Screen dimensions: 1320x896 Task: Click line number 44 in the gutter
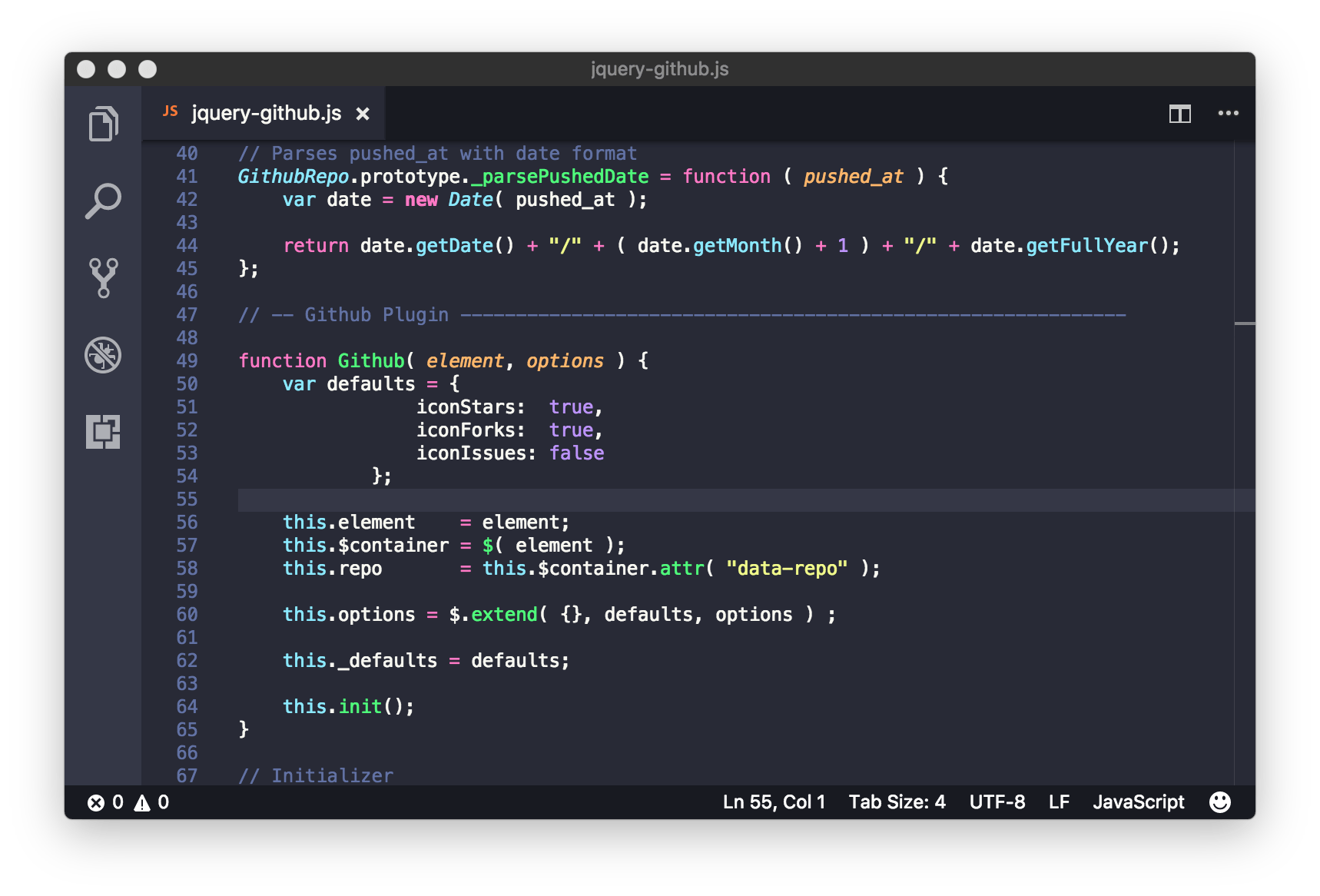point(186,245)
